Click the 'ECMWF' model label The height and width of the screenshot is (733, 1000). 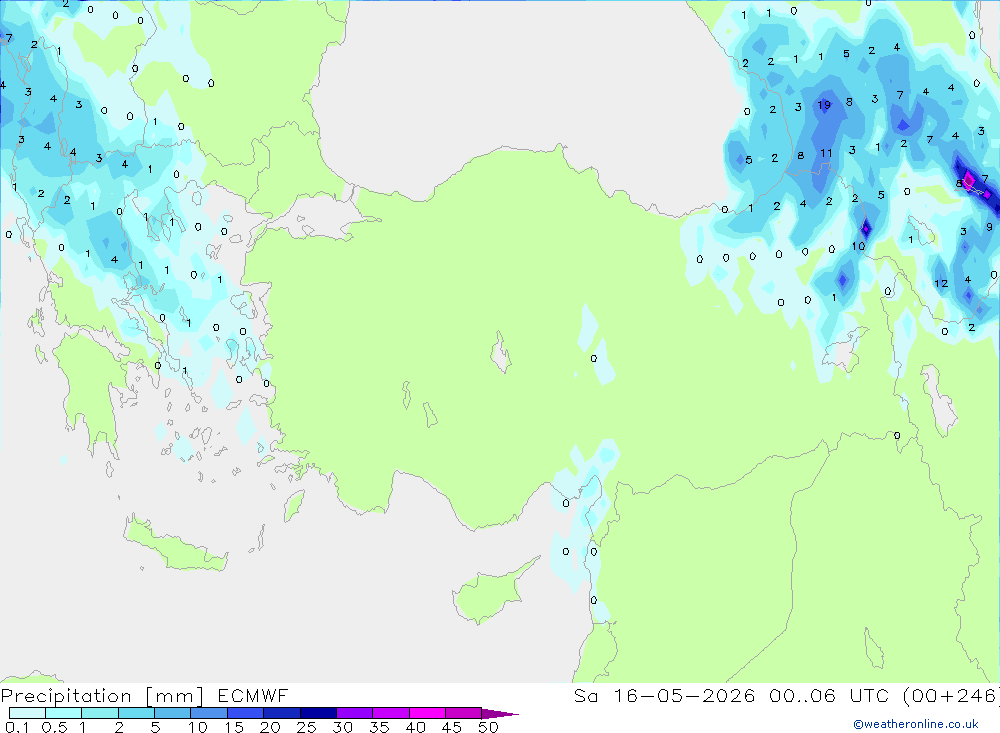point(253,695)
